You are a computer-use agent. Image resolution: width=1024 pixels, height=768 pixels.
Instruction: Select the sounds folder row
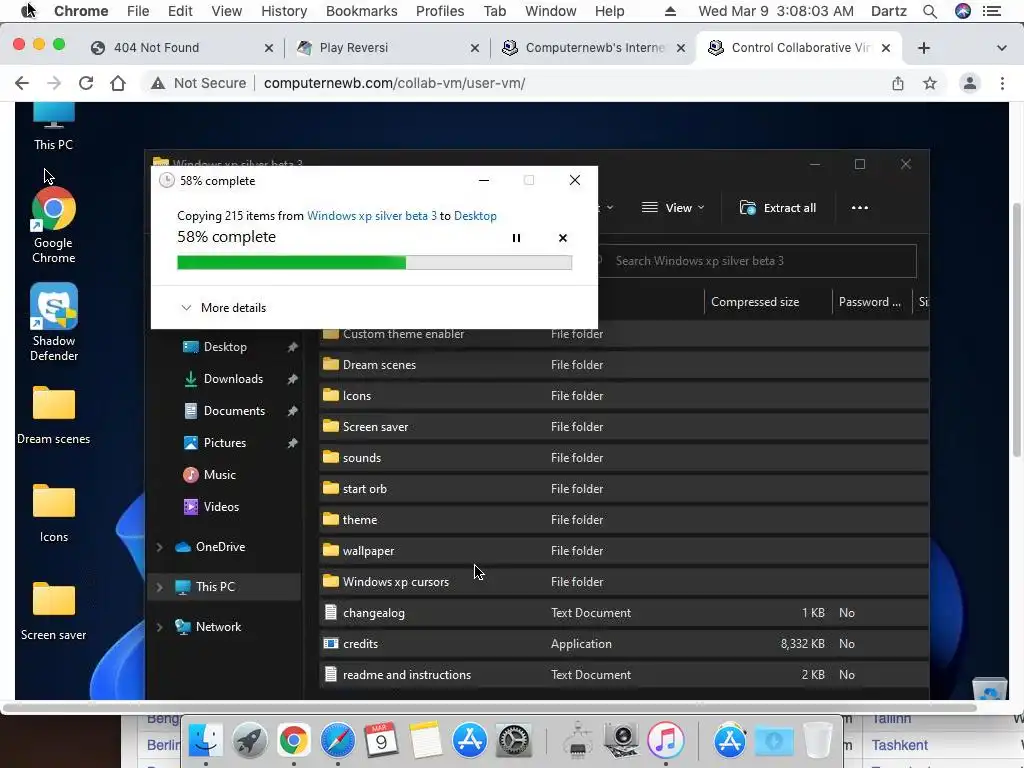pyautogui.click(x=624, y=458)
